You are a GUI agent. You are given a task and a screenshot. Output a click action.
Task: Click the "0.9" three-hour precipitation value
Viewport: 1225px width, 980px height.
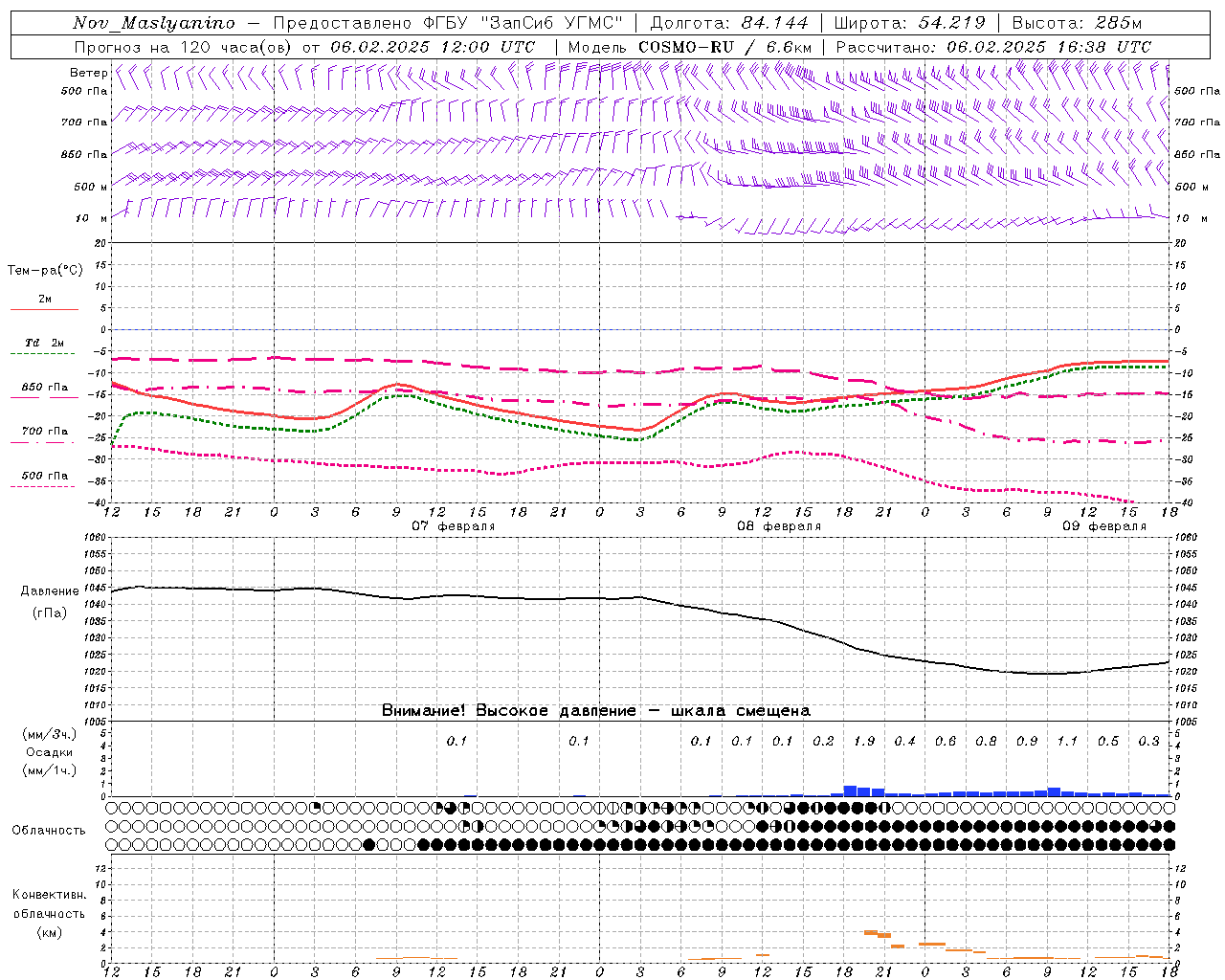point(1027,741)
